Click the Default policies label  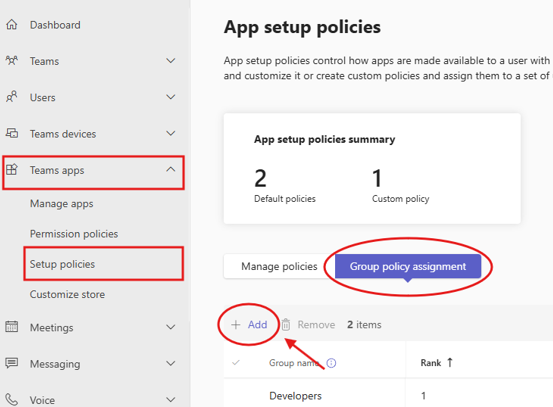[x=285, y=199]
